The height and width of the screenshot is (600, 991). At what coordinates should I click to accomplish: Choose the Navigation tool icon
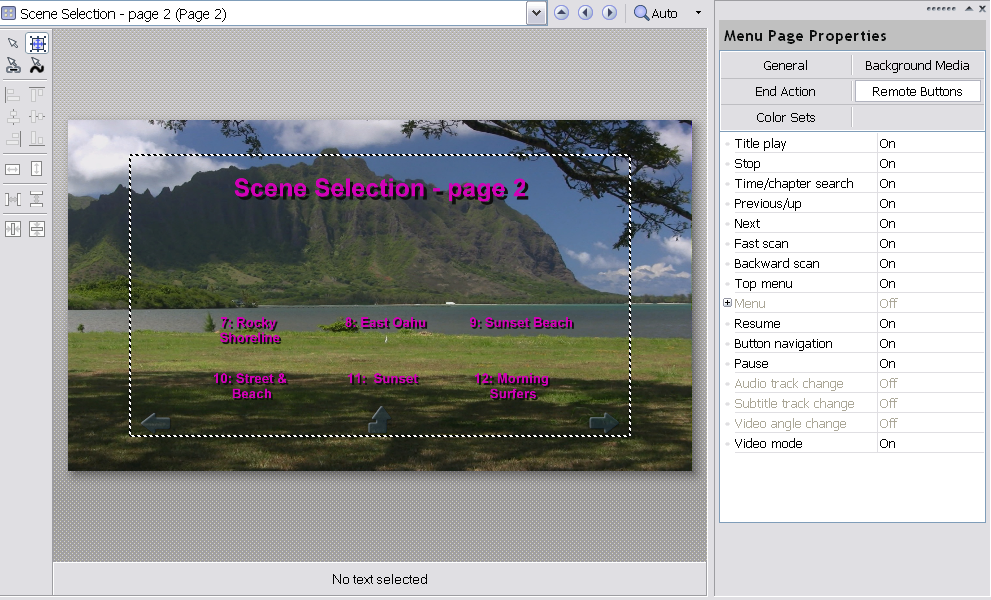[13, 66]
